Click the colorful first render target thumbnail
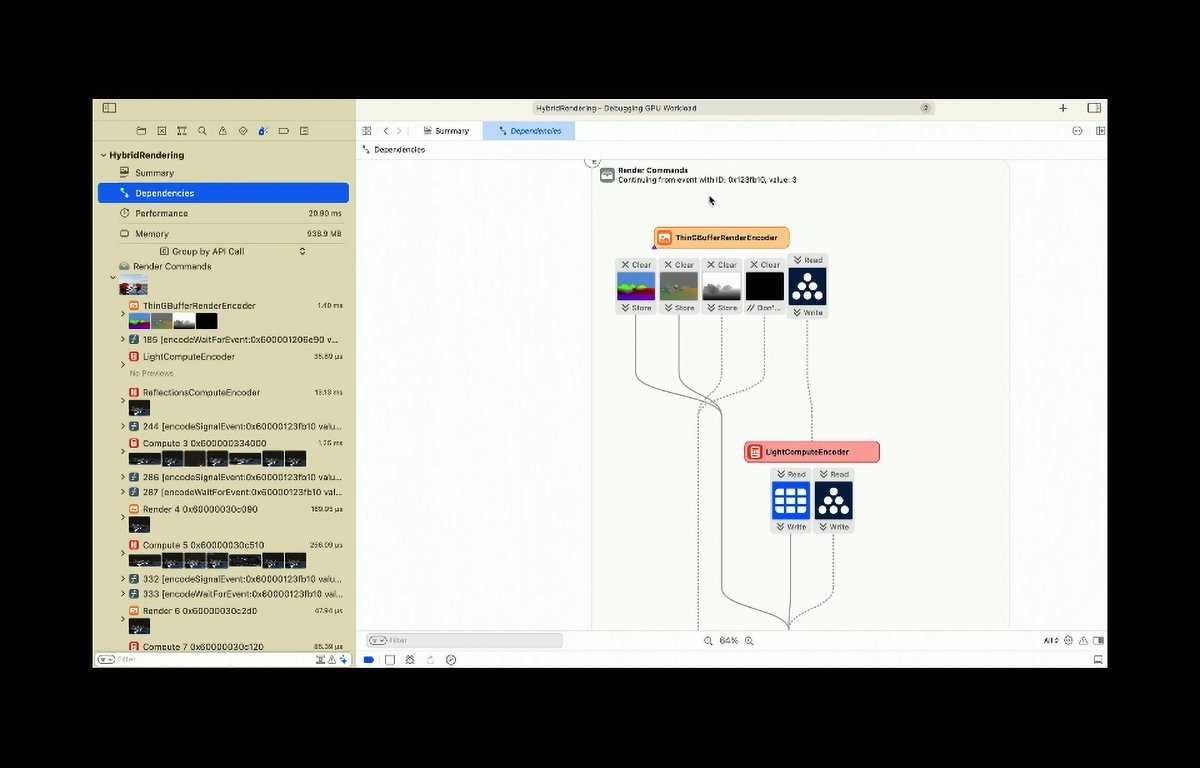This screenshot has width=1200, height=768. (636, 286)
